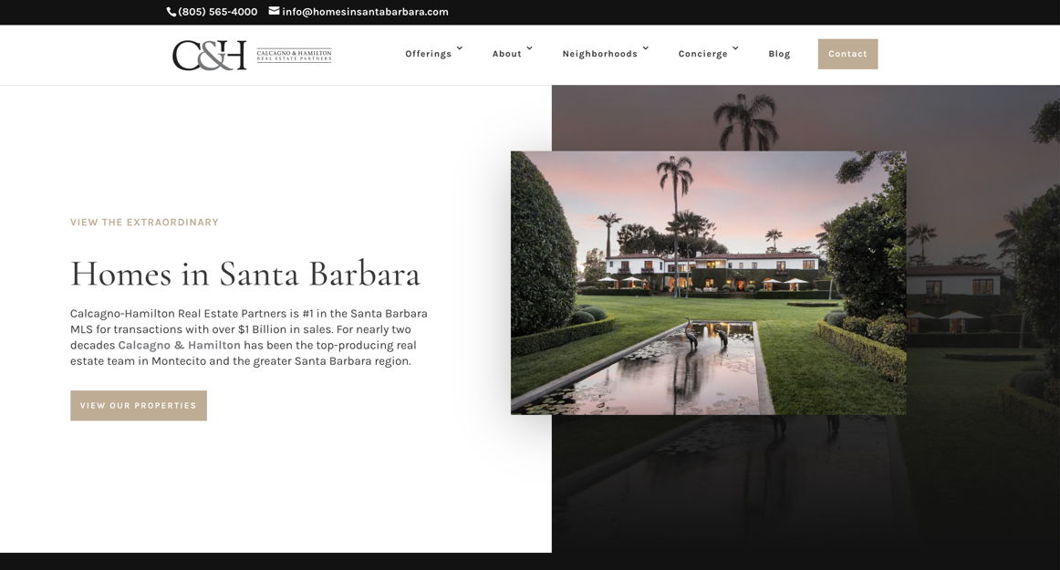The height and width of the screenshot is (570, 1060).
Task: Call the (805) 565-4000 number link
Action: coord(218,11)
